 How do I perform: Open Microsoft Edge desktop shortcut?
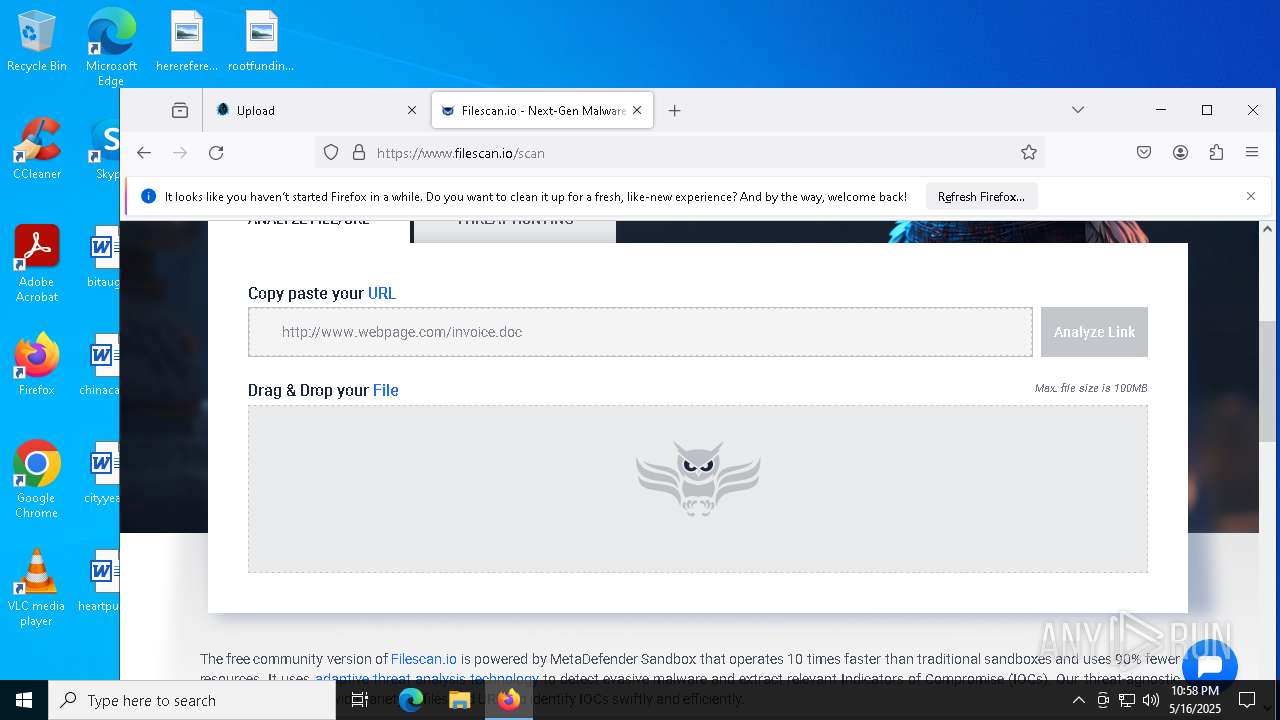point(111,47)
